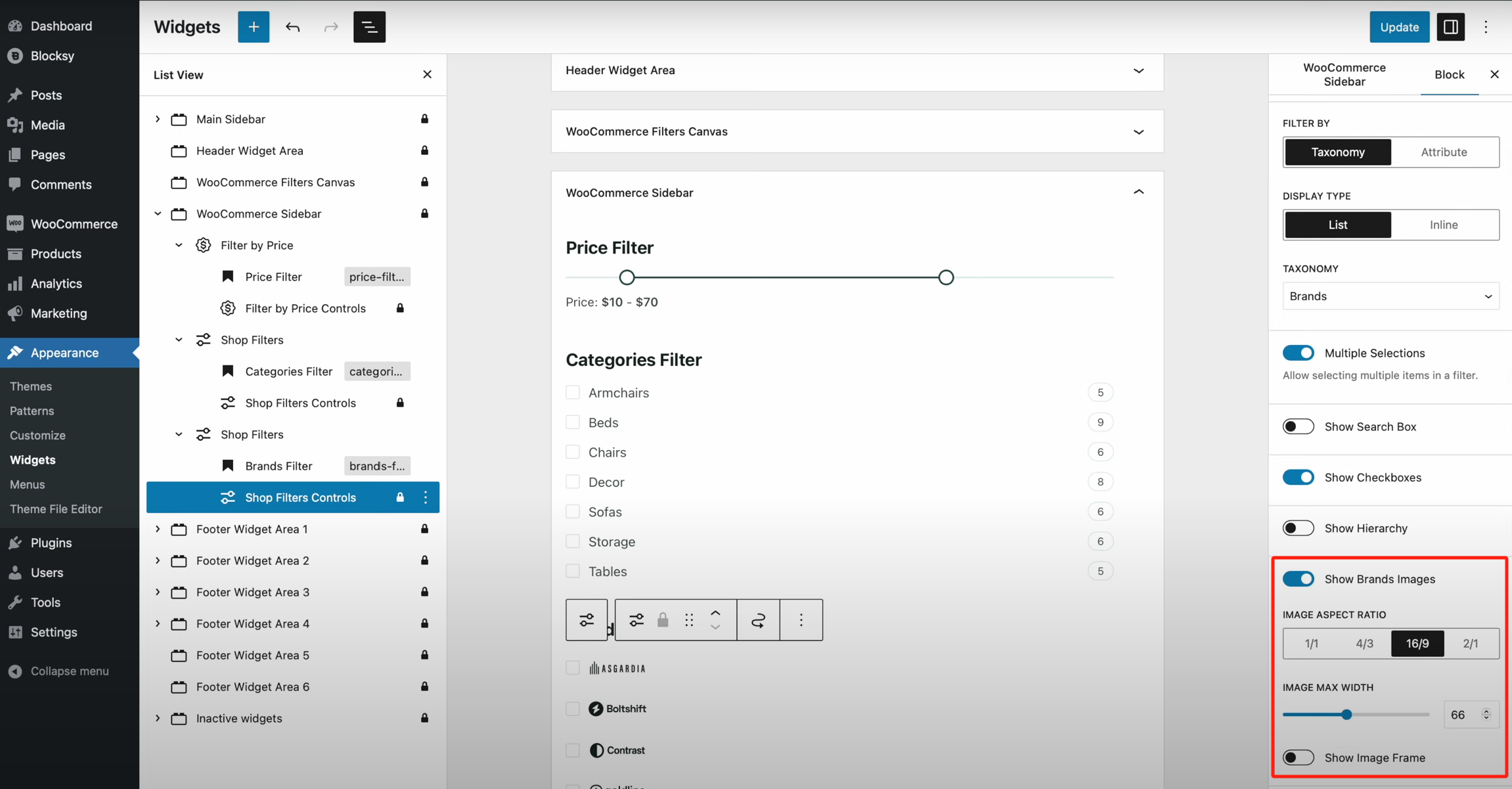The image size is (1512, 789).
Task: Click the move up arrow in block toolbar
Action: 715,613
